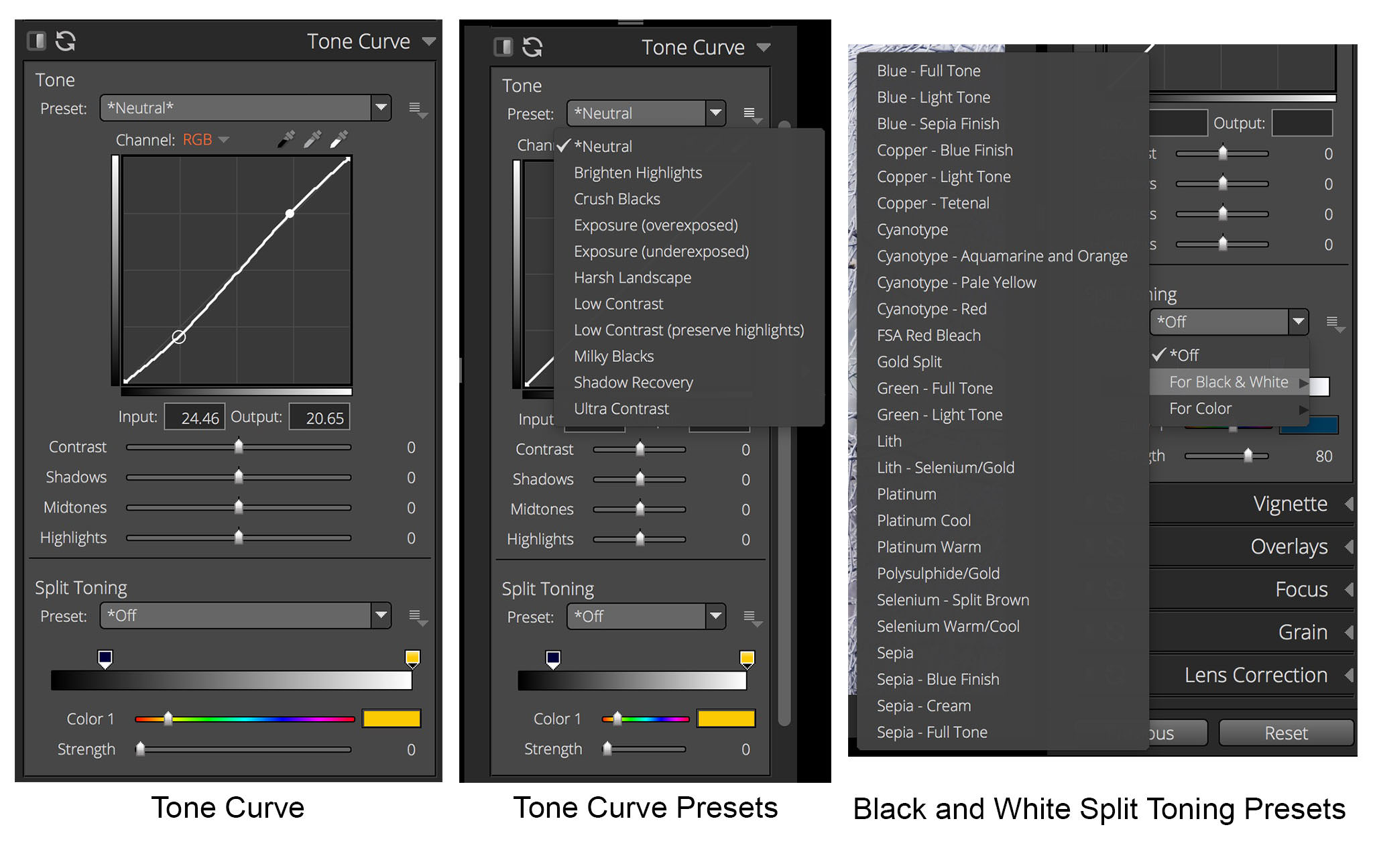Choose Shadow Recovery preset
This screenshot has width=1373, height=868.
click(633, 382)
